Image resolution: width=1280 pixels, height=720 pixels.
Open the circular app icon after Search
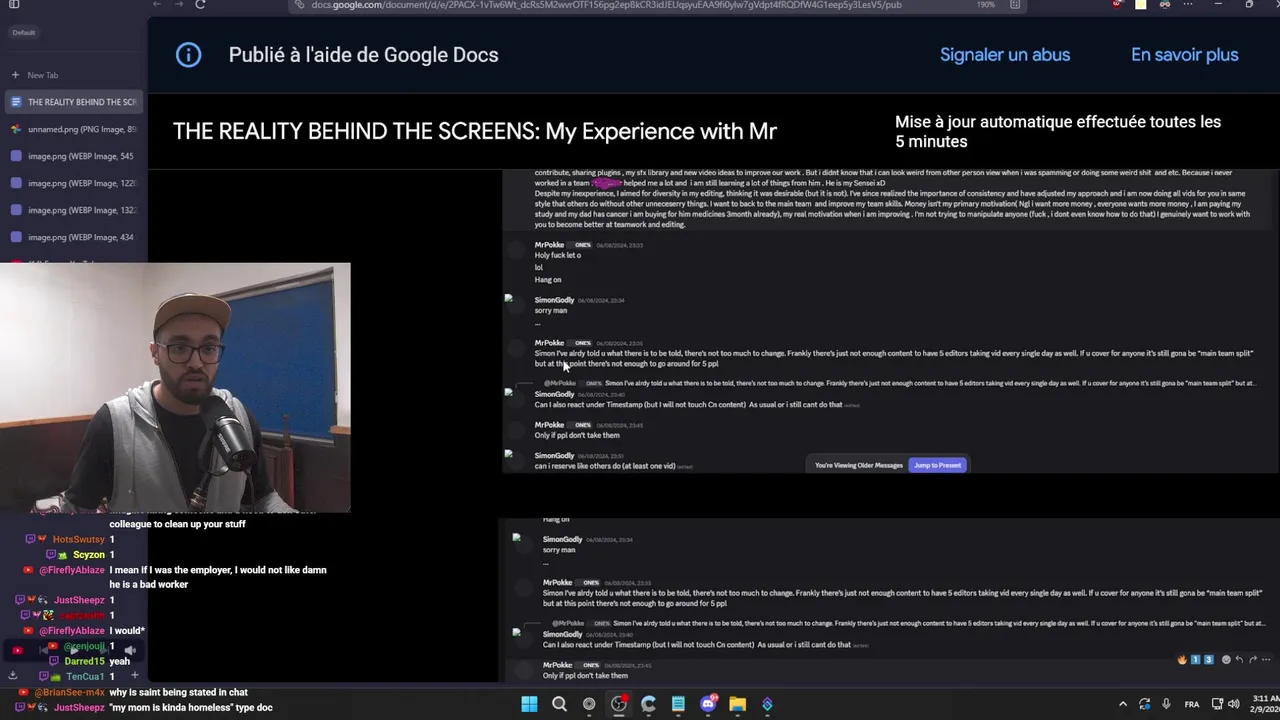pos(589,704)
